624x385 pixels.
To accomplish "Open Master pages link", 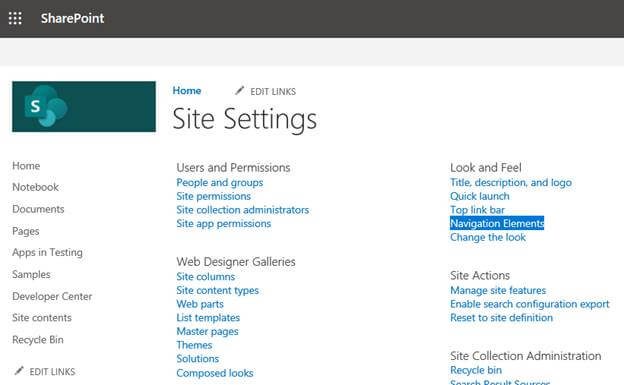I will click(207, 332).
